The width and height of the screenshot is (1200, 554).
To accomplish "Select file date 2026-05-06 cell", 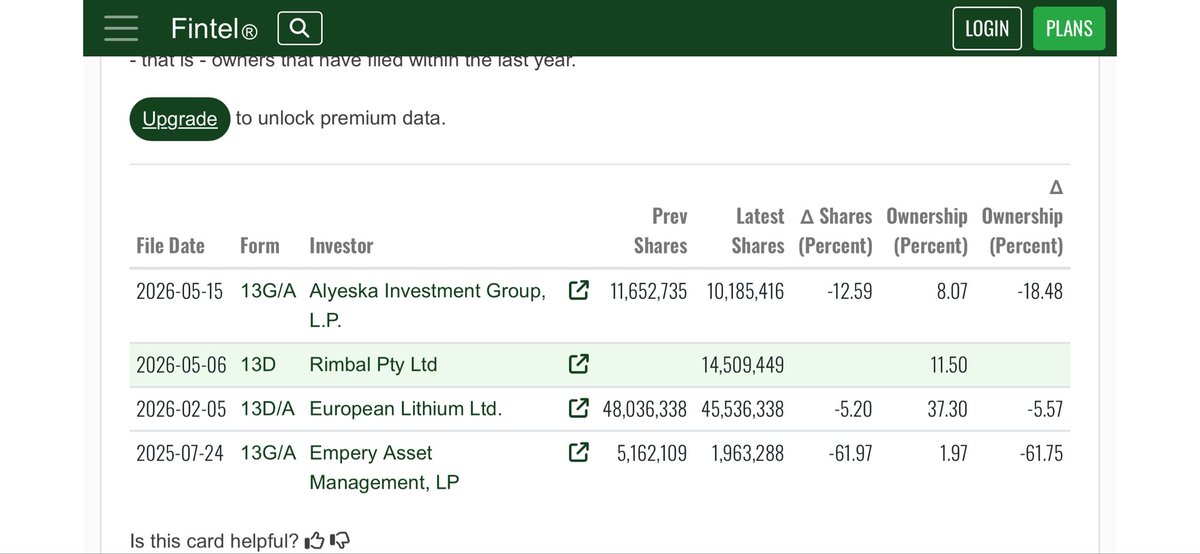I will pos(181,365).
